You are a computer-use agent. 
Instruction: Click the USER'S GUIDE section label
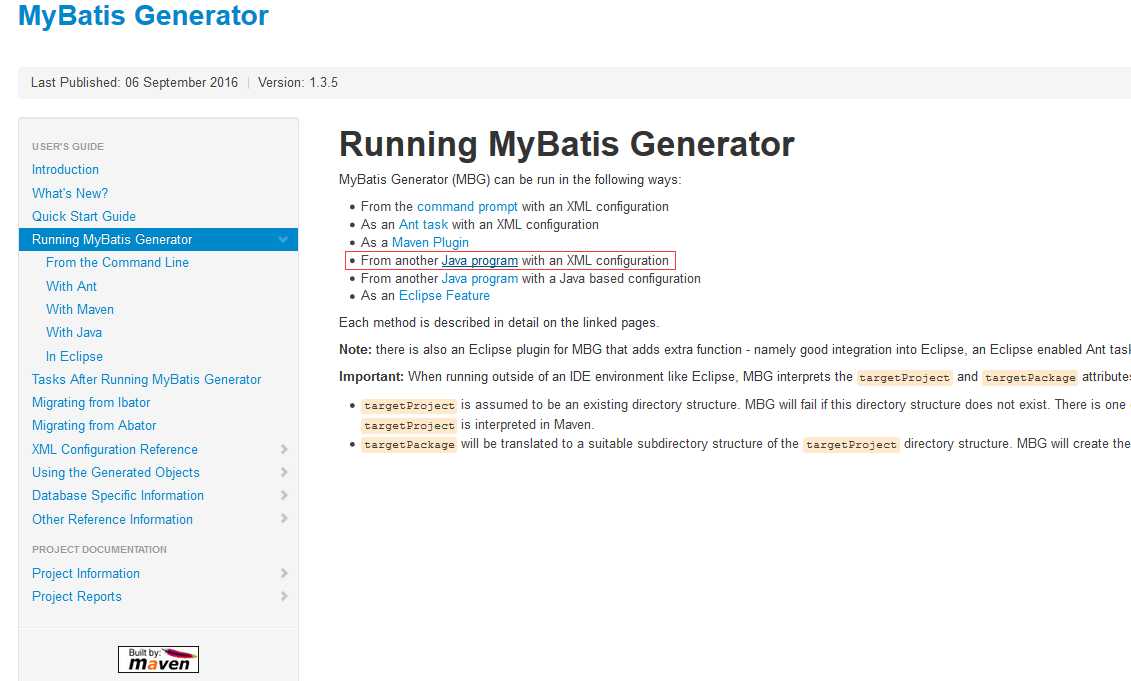tap(68, 146)
